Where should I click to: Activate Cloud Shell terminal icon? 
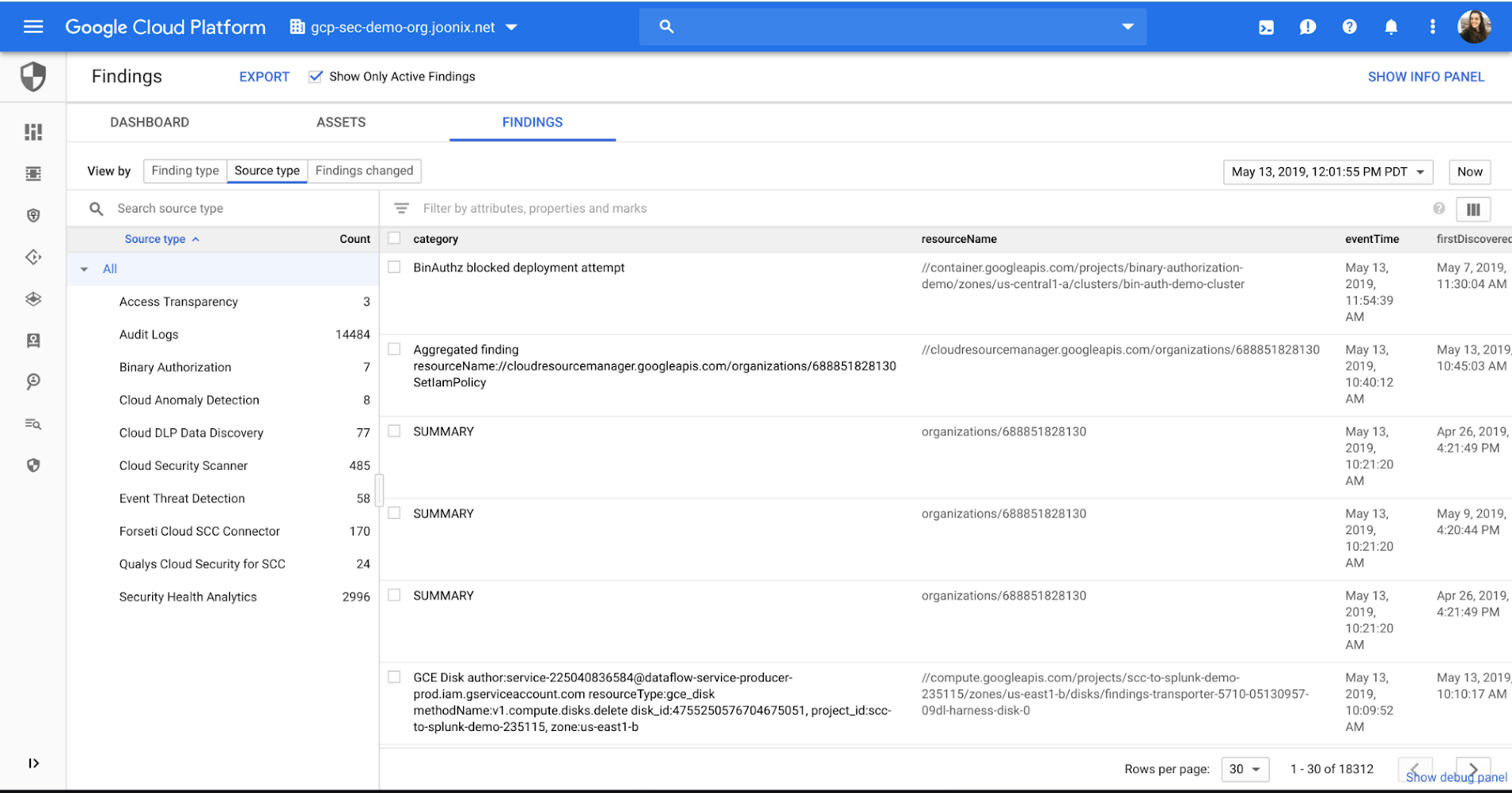(x=1266, y=28)
